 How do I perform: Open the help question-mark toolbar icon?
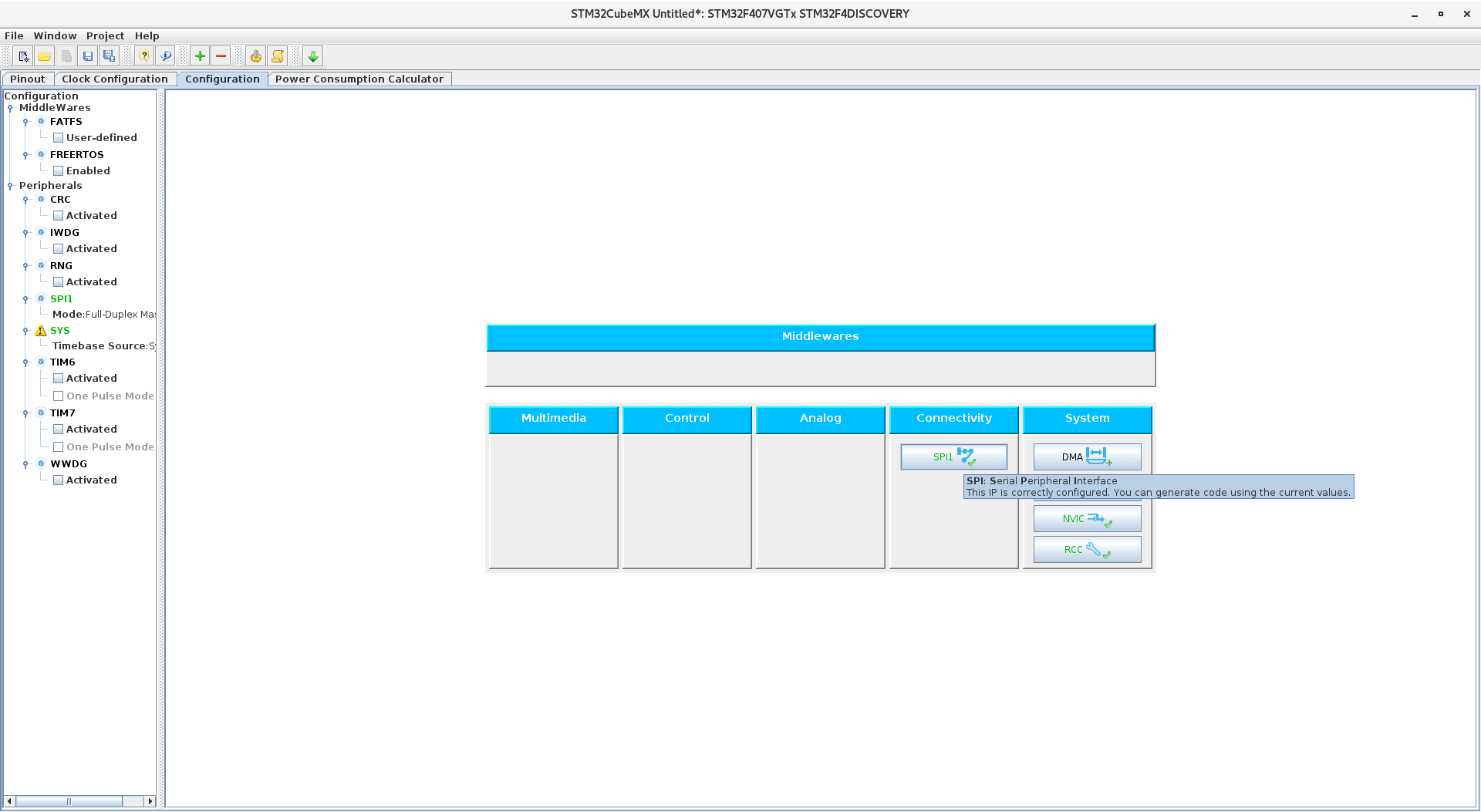point(144,56)
